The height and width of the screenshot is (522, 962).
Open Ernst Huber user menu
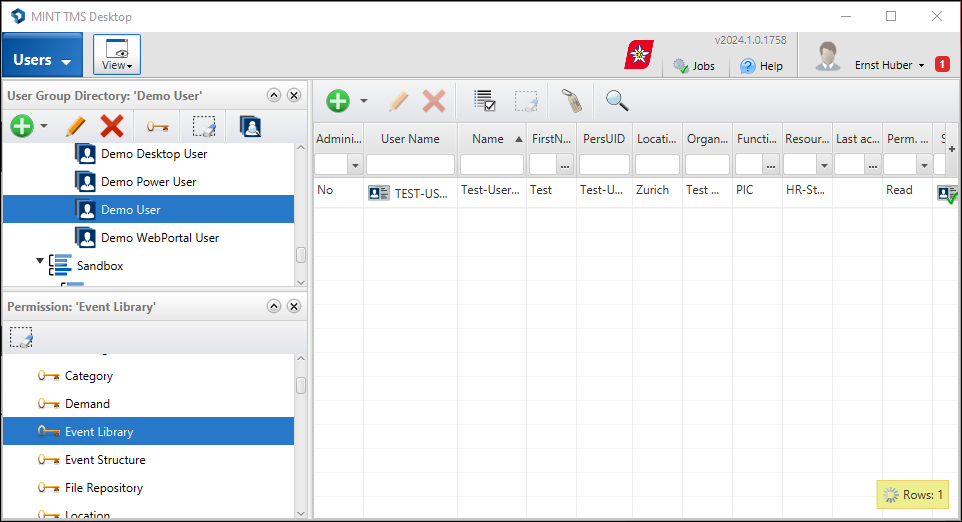pyautogui.click(x=889, y=65)
